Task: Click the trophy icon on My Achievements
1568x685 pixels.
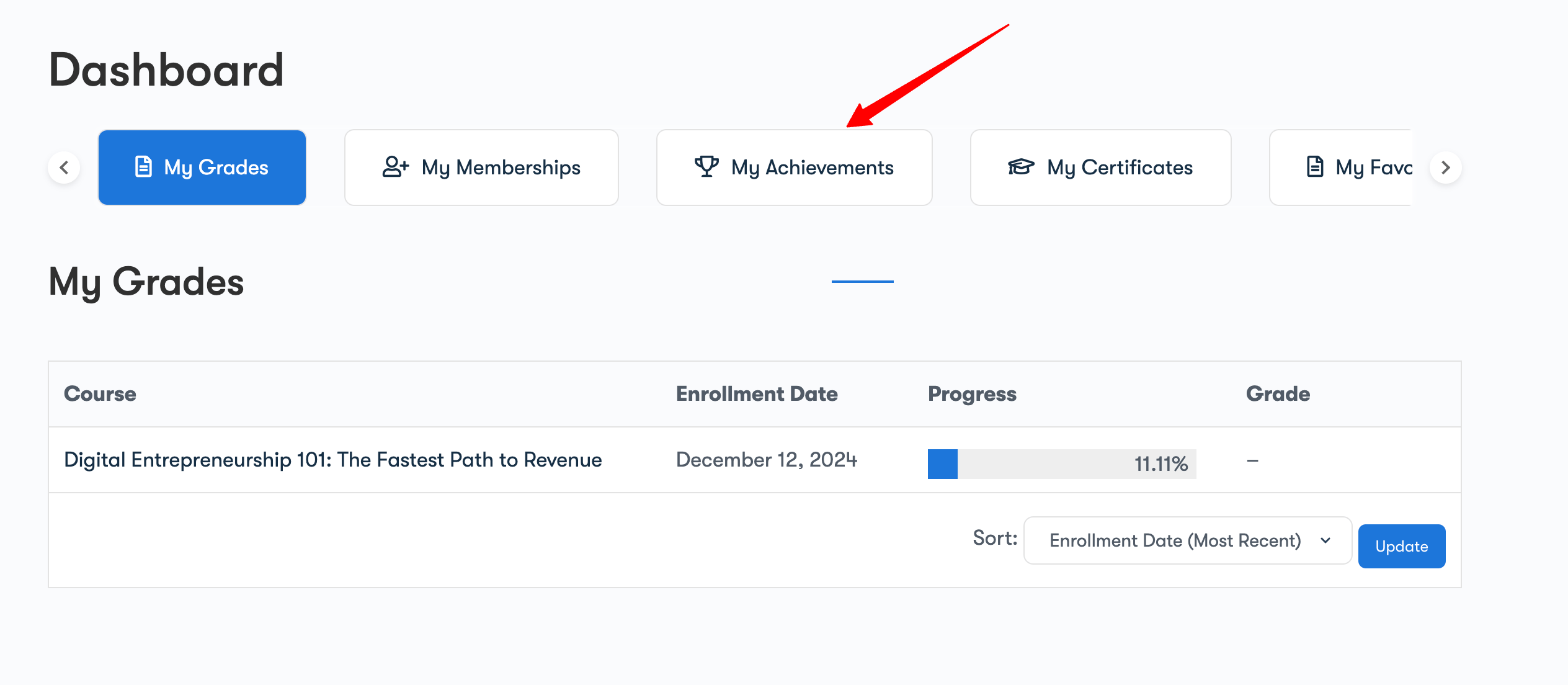Action: [706, 166]
